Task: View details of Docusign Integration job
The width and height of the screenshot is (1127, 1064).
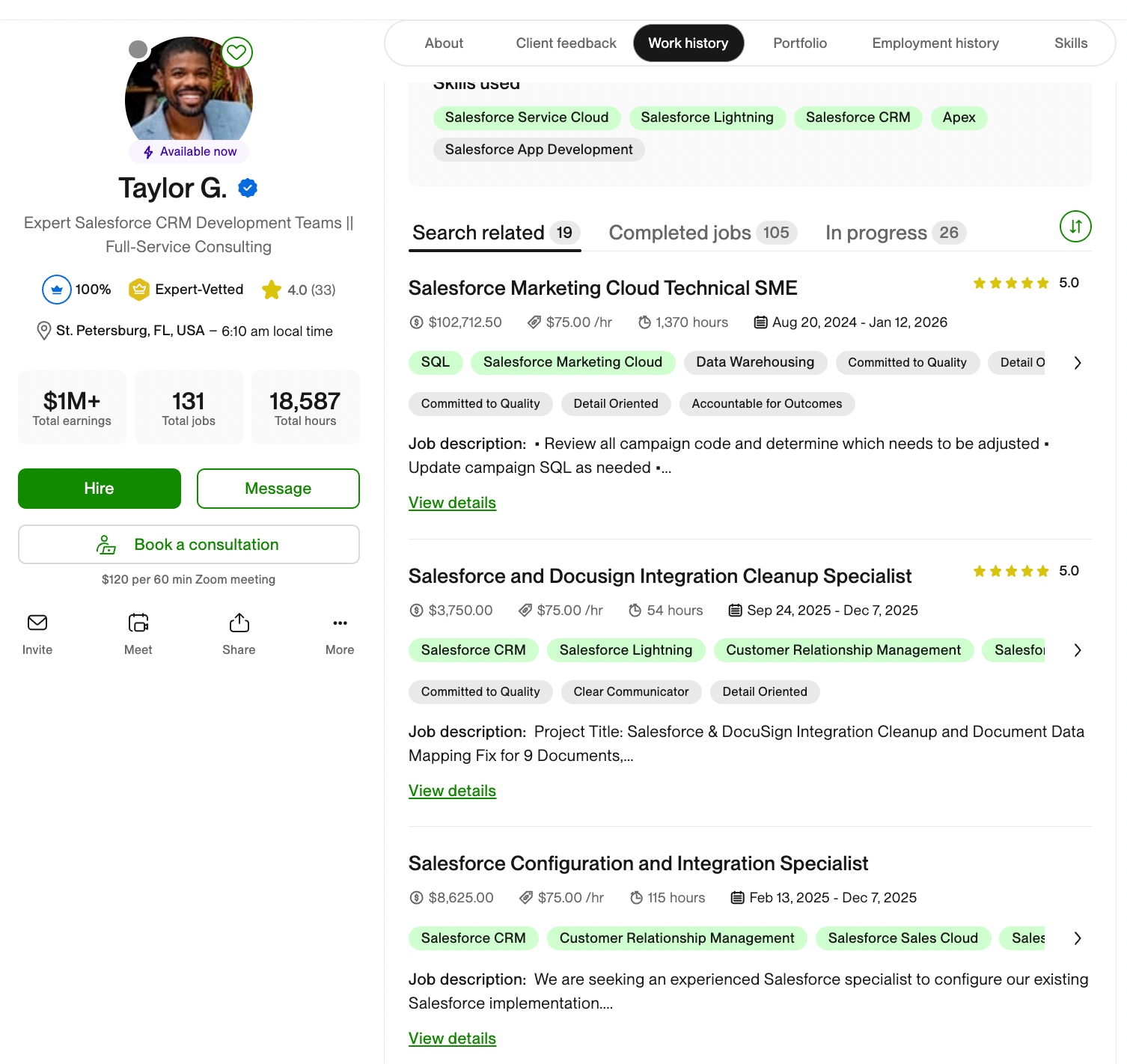Action: click(452, 791)
